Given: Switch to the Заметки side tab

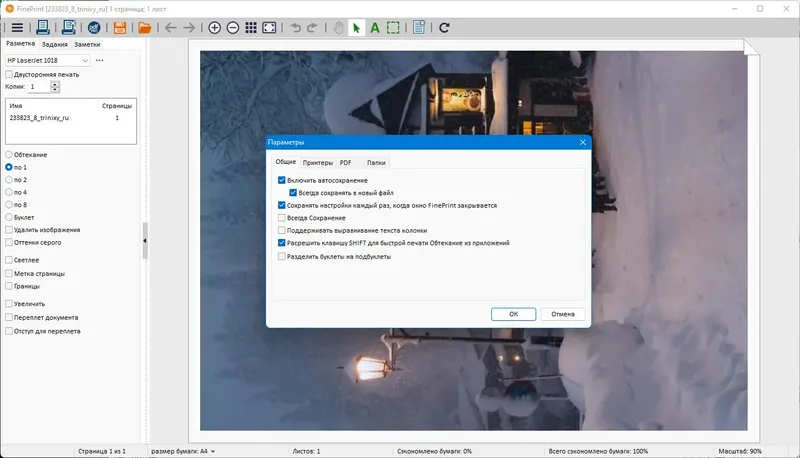Looking at the screenshot, I should click(x=87, y=44).
